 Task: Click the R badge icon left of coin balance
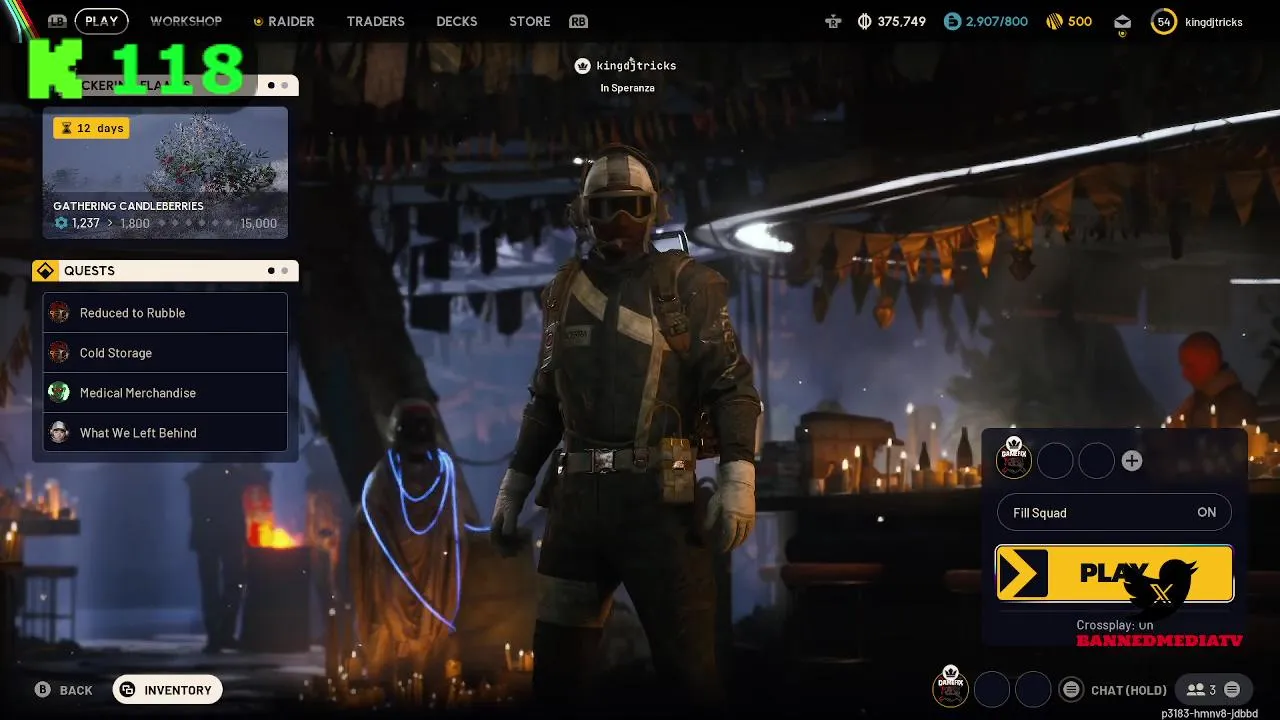click(833, 21)
